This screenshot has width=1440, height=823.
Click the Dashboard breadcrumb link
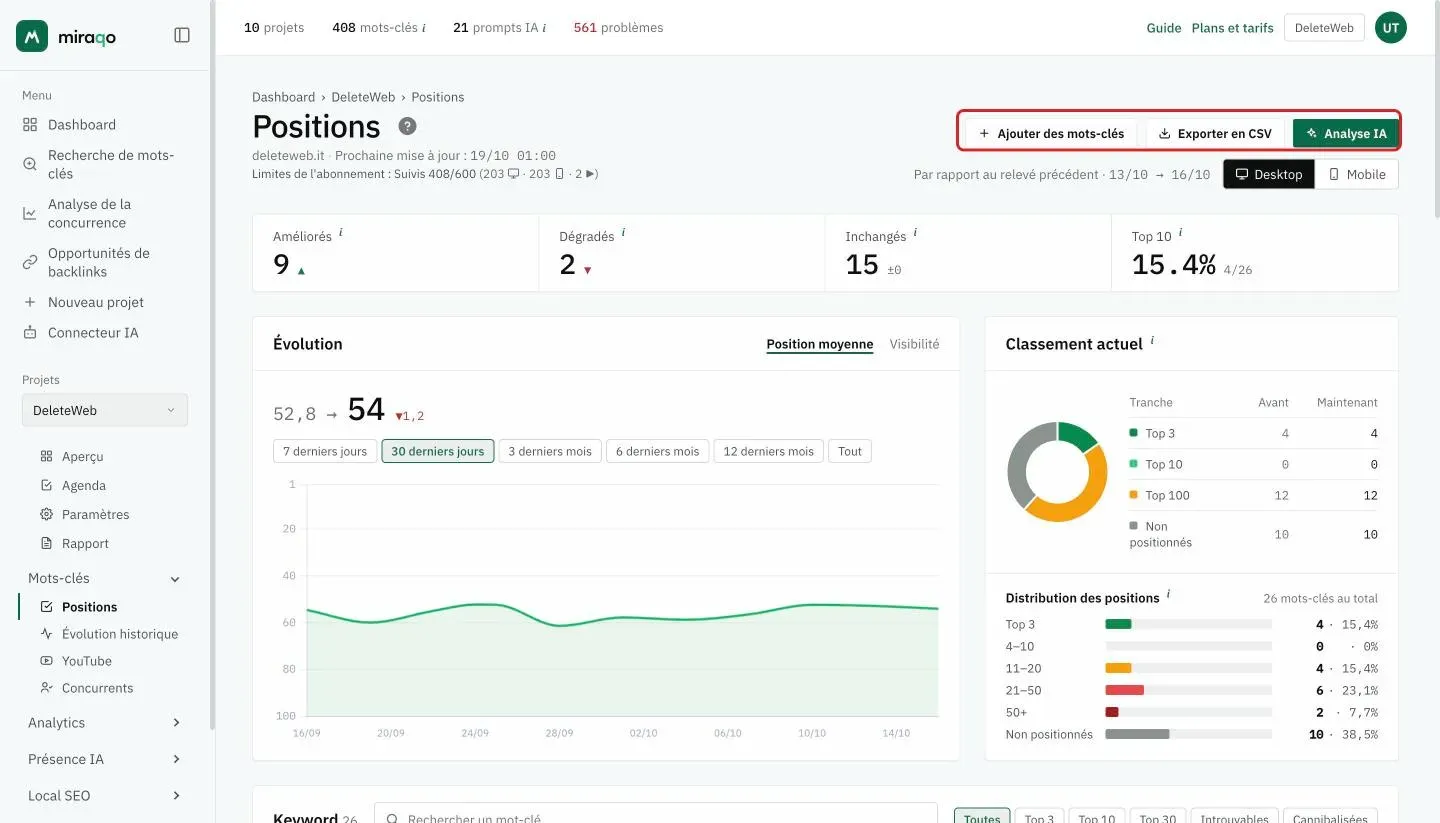click(x=283, y=97)
